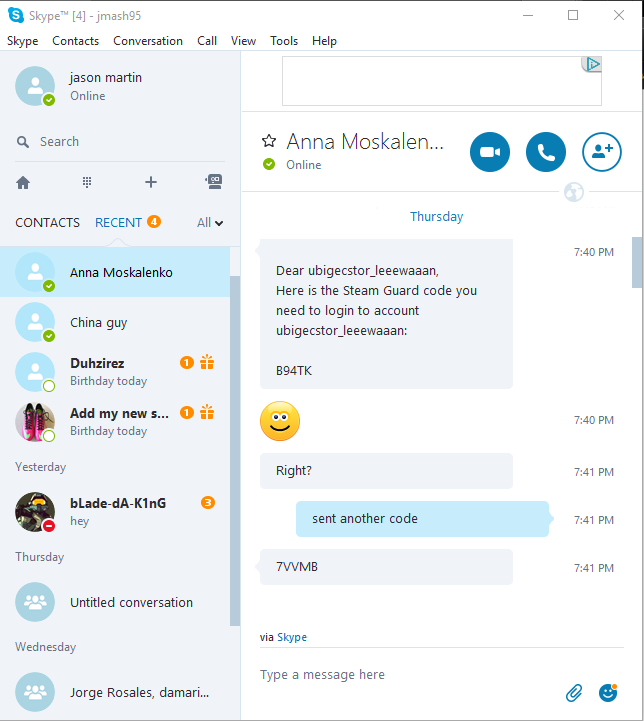Open the Contacts menu
The height and width of the screenshot is (721, 644).
75,41
